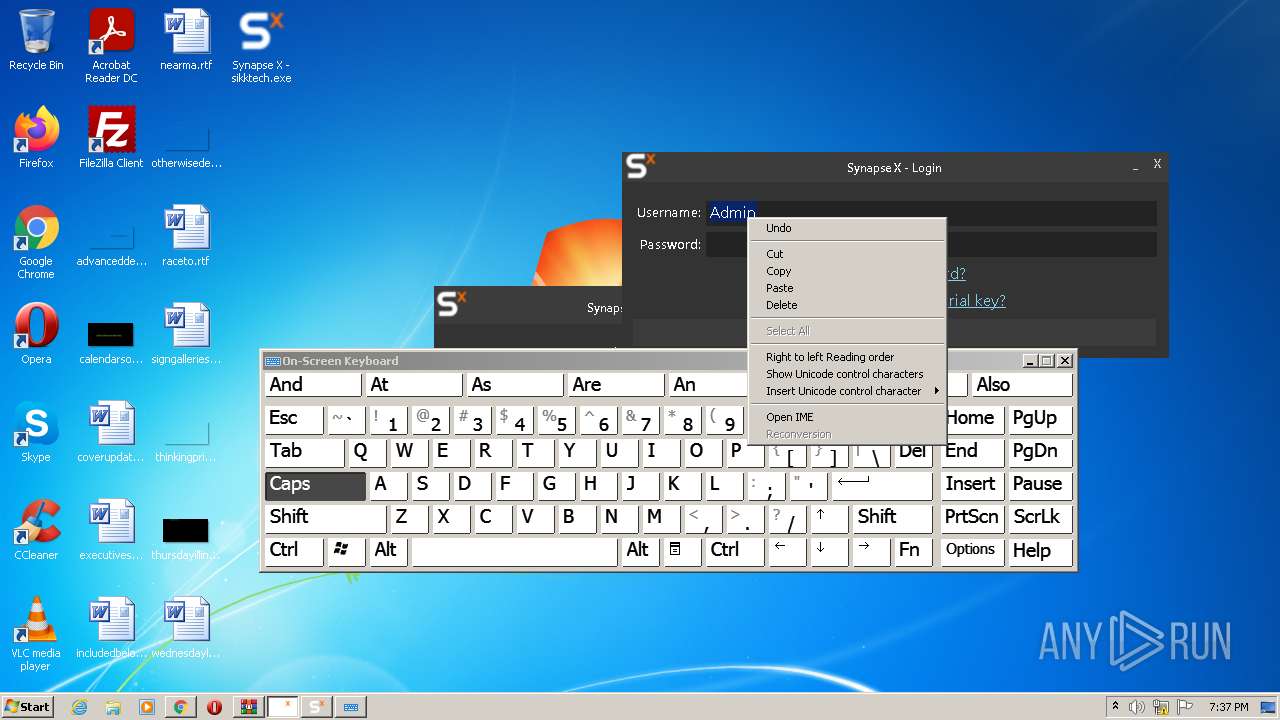Select the coverupdat document icon
This screenshot has height=720, width=1280.
coord(111,432)
